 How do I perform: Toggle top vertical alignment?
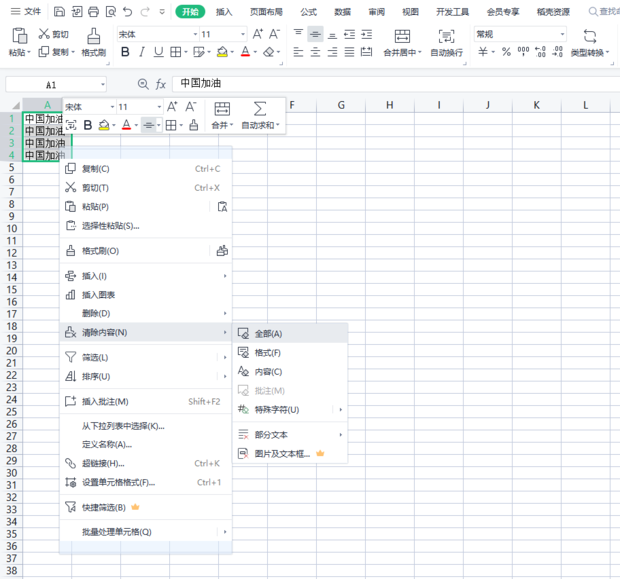click(x=298, y=34)
